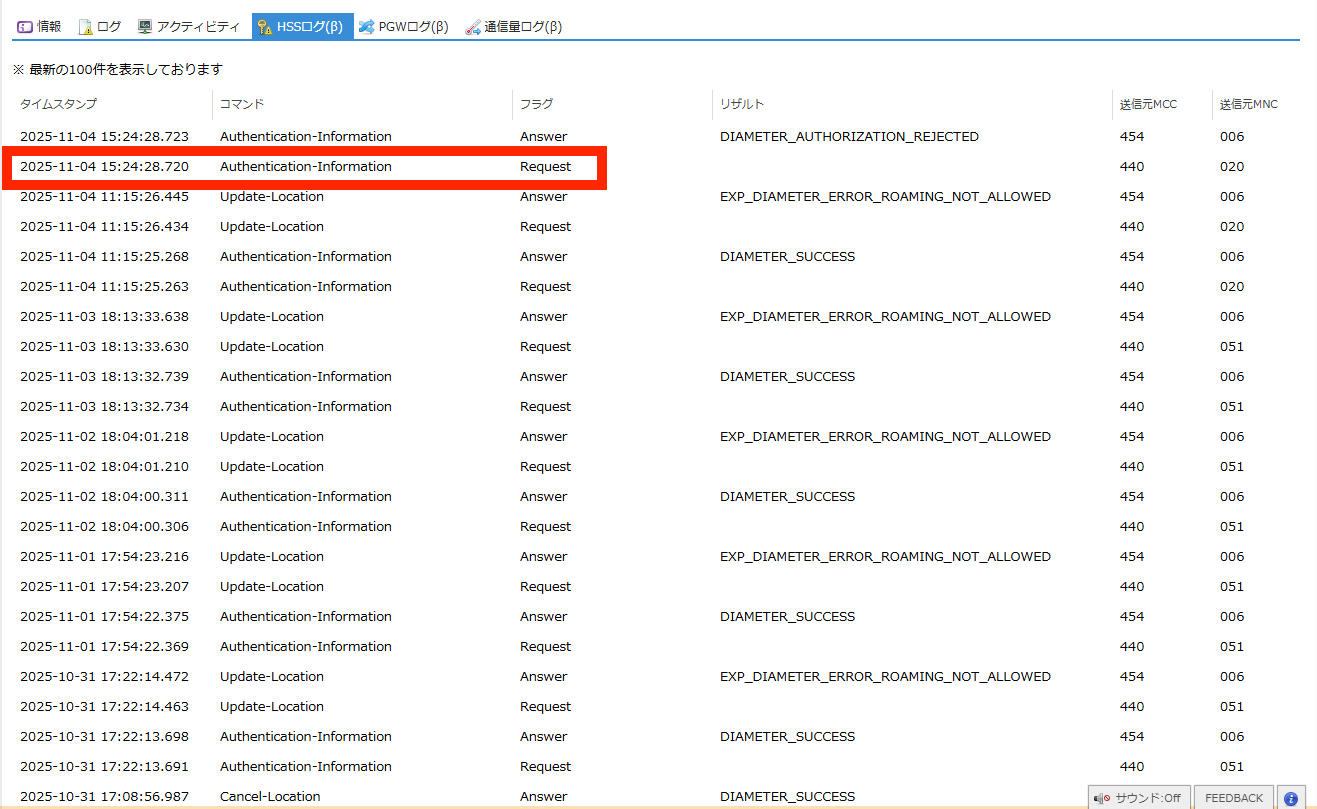Toggle the サウンド:Off sound button
The height and width of the screenshot is (809, 1317).
click(x=1139, y=798)
